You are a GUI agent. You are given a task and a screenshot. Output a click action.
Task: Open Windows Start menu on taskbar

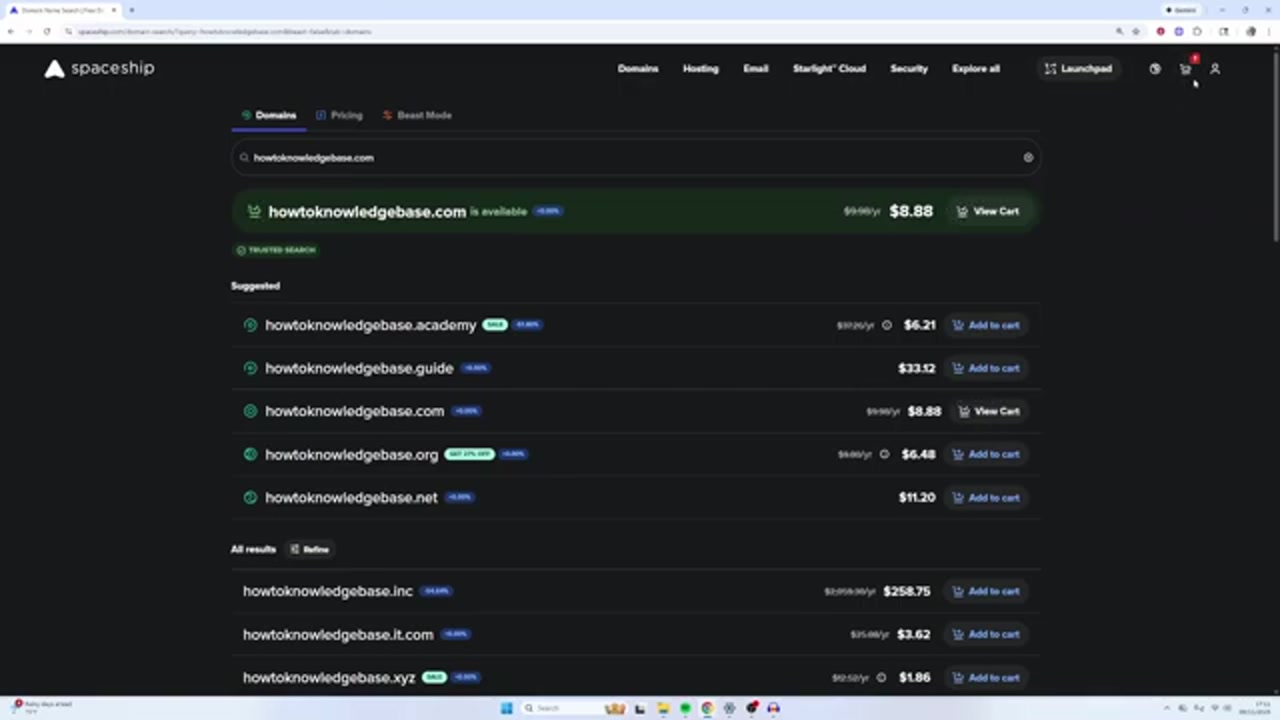pyautogui.click(x=506, y=708)
